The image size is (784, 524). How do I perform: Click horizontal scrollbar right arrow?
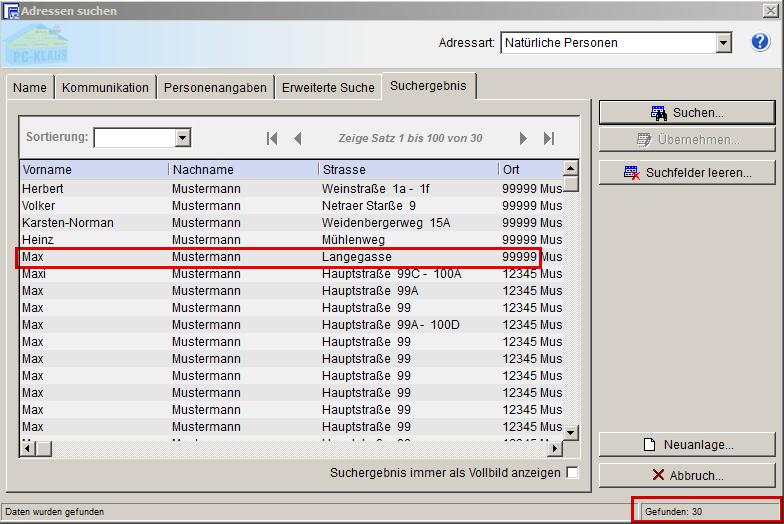coord(557,449)
